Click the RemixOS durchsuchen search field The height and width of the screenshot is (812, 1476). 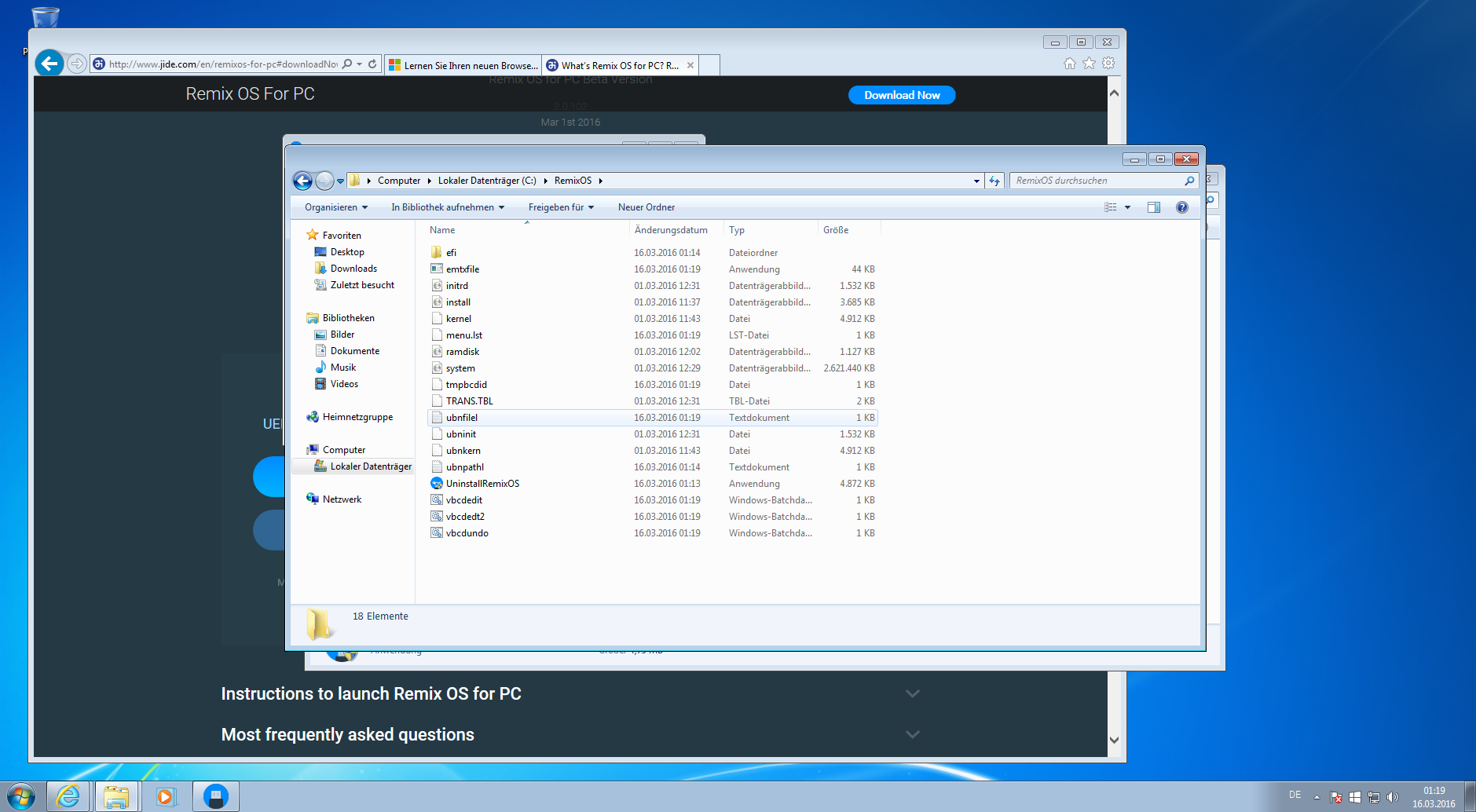(x=1096, y=181)
